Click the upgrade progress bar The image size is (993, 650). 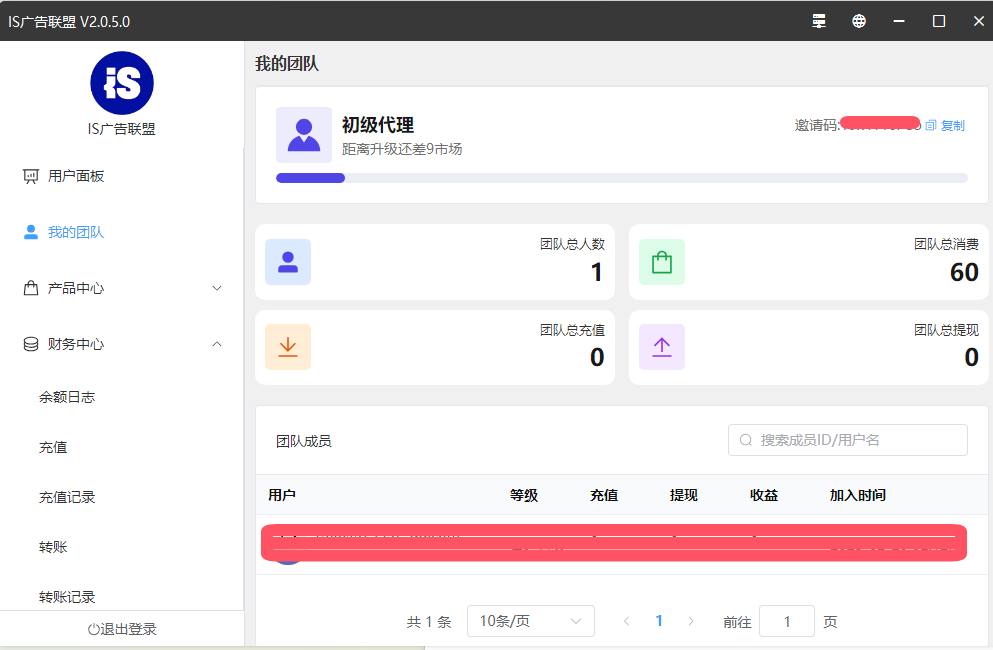621,178
